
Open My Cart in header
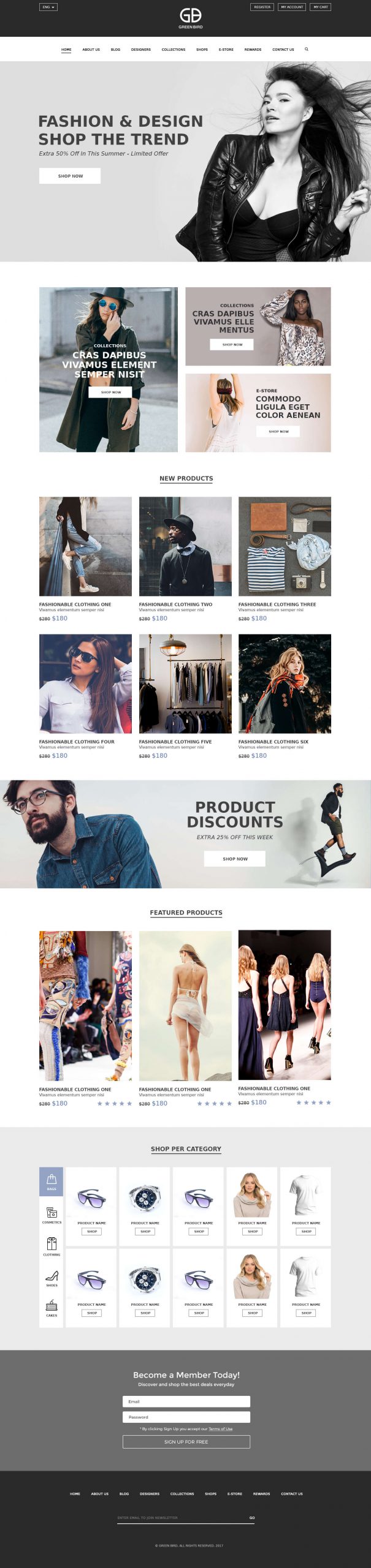pos(321,7)
